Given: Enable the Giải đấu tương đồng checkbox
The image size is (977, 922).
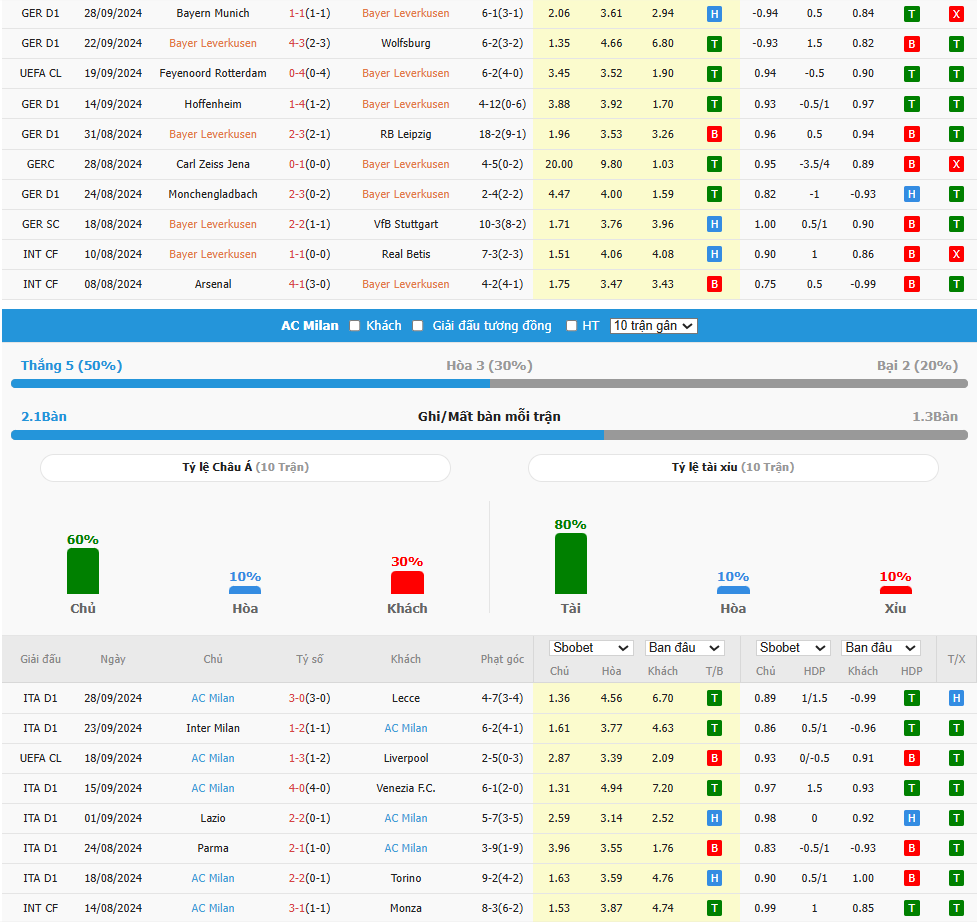Looking at the screenshot, I should (x=417, y=326).
